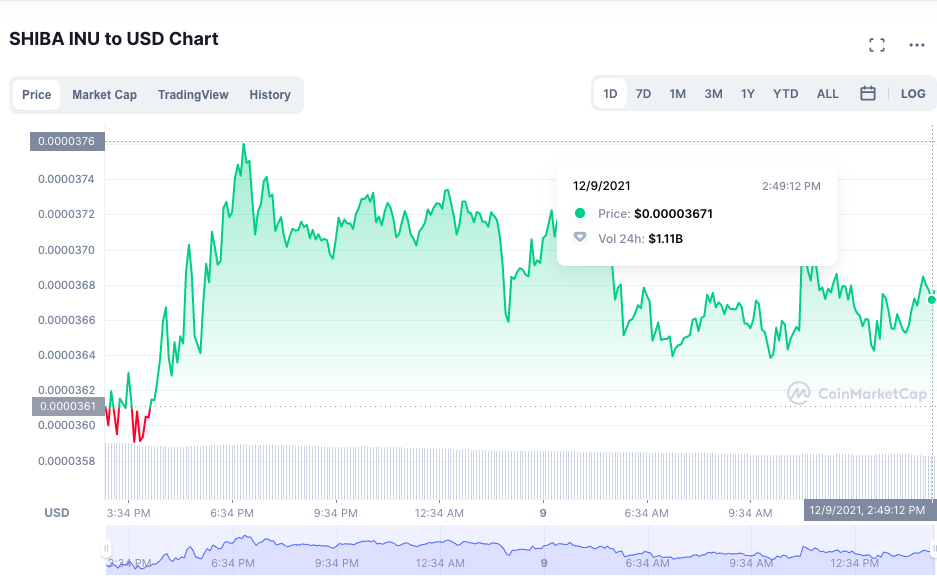Click the USD currency label
Image resolution: width=937 pixels, height=578 pixels.
click(x=57, y=513)
